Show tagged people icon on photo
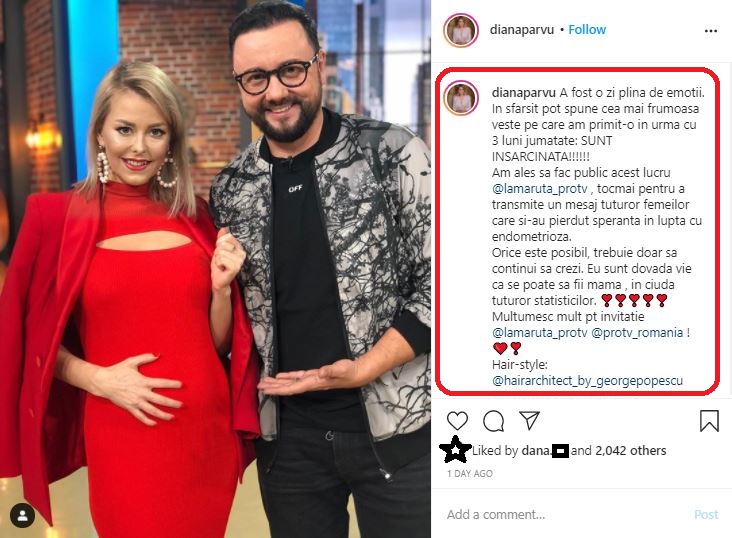This screenshot has width=732, height=538. pos(22,515)
